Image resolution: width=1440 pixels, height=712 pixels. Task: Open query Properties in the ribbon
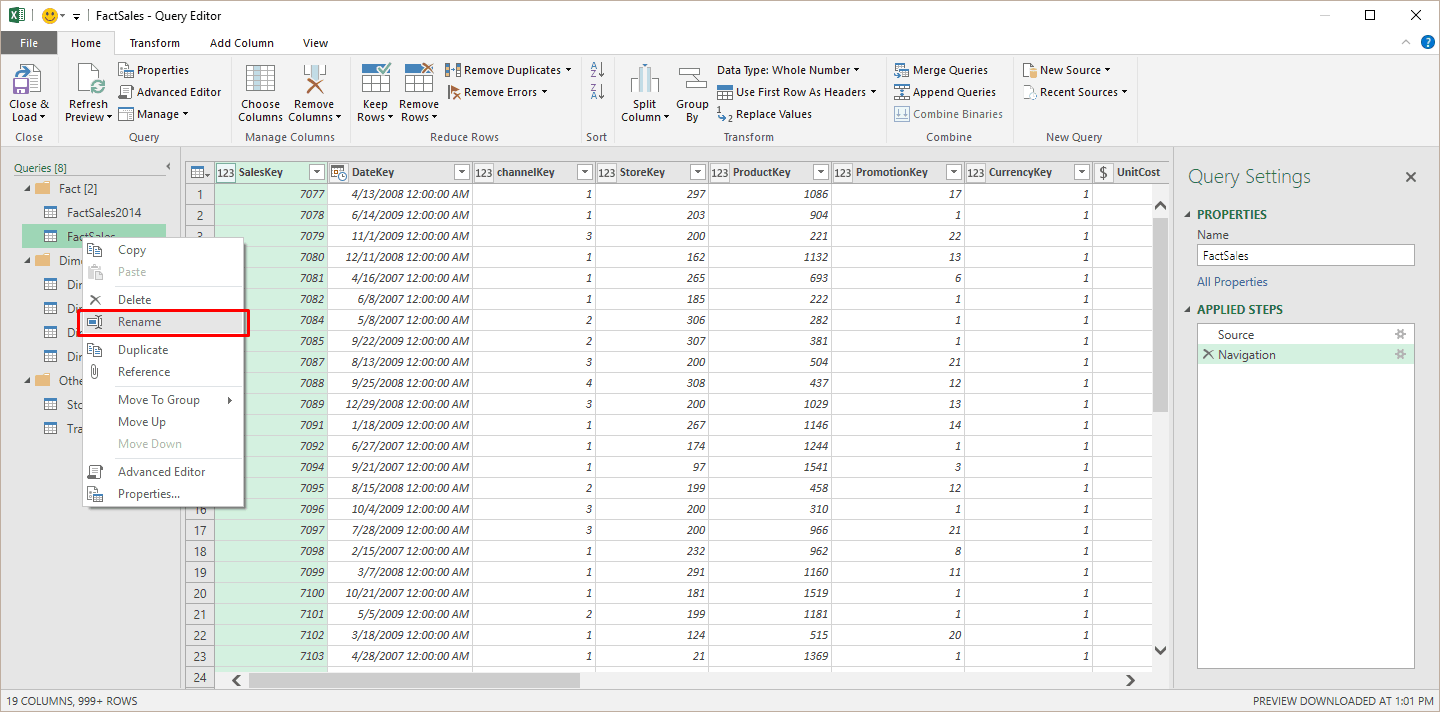point(153,70)
